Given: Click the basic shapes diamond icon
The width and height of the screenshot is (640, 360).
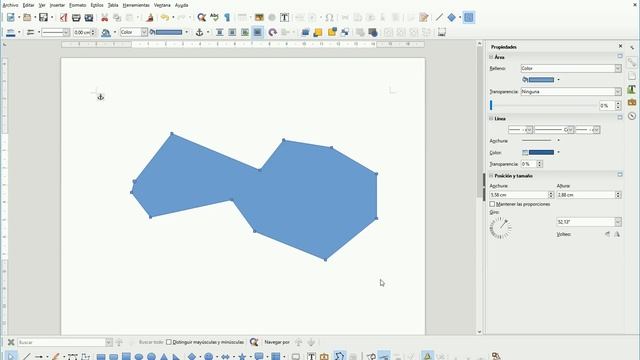Looking at the screenshot, I should tap(451, 18).
